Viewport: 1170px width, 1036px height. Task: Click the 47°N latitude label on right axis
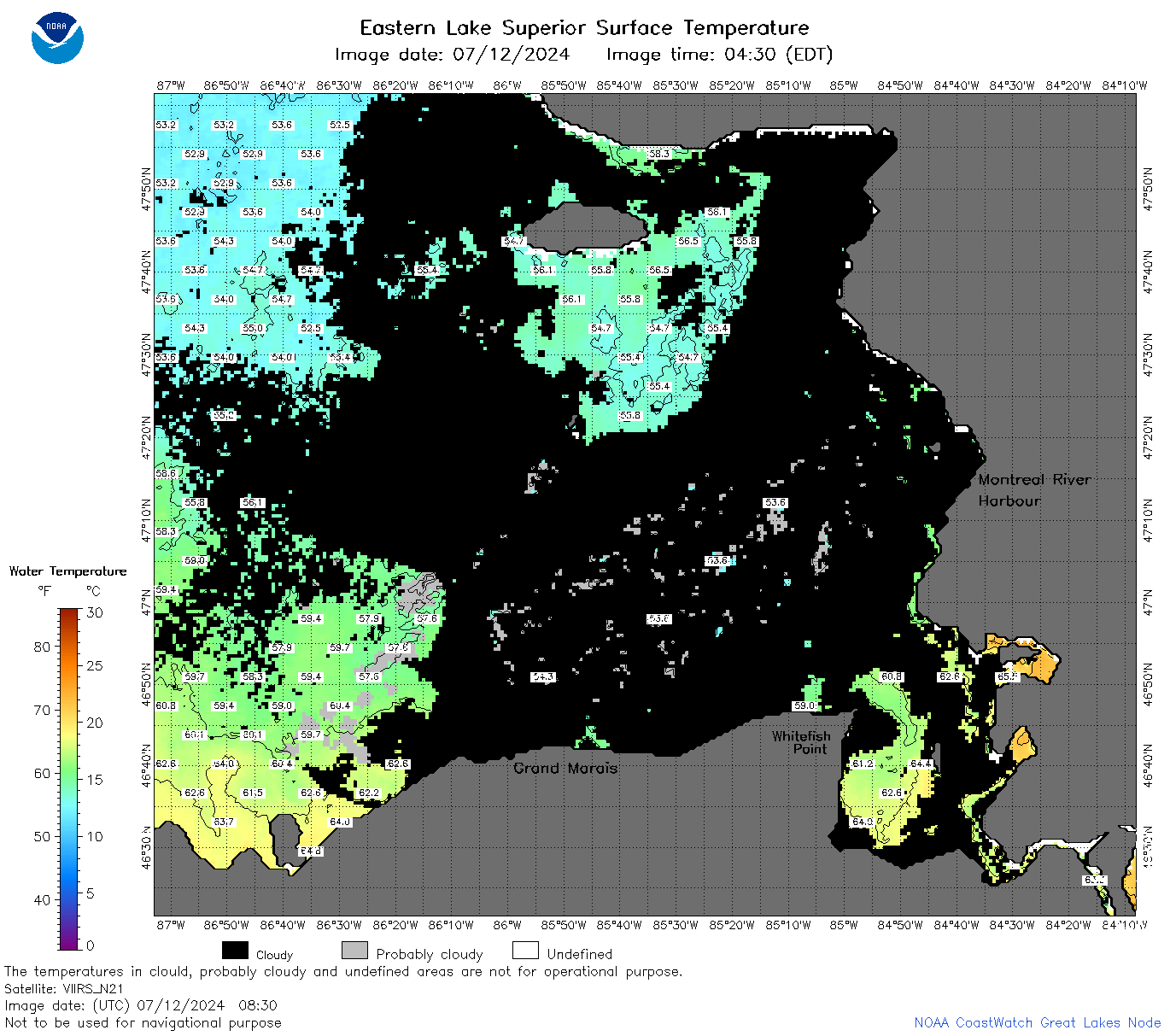(x=1150, y=603)
